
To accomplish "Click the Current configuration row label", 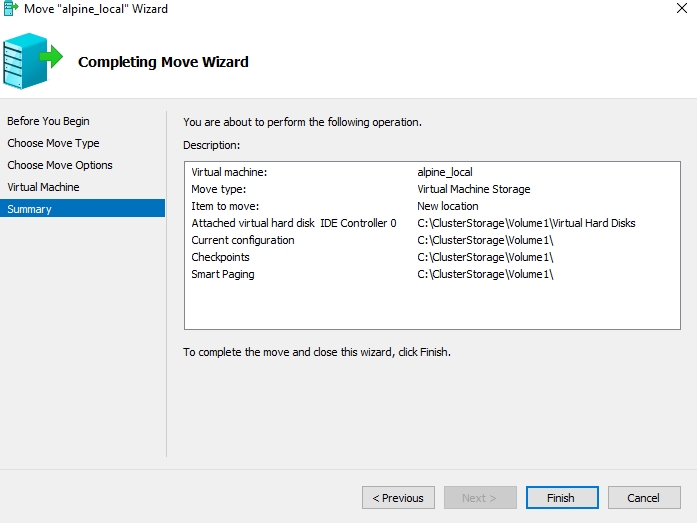I will [x=243, y=240].
